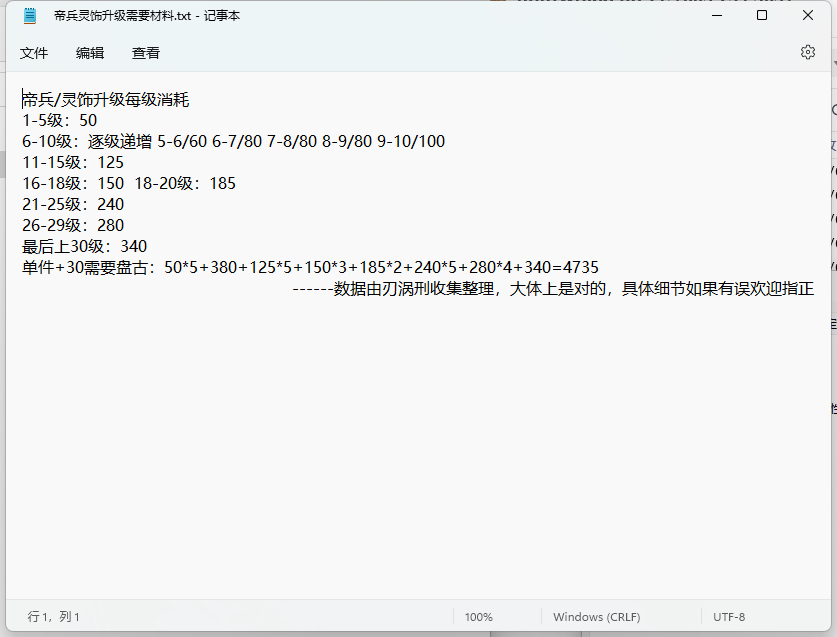This screenshot has height=637, width=837.
Task: Open the 查看 menu
Action: (x=146, y=53)
